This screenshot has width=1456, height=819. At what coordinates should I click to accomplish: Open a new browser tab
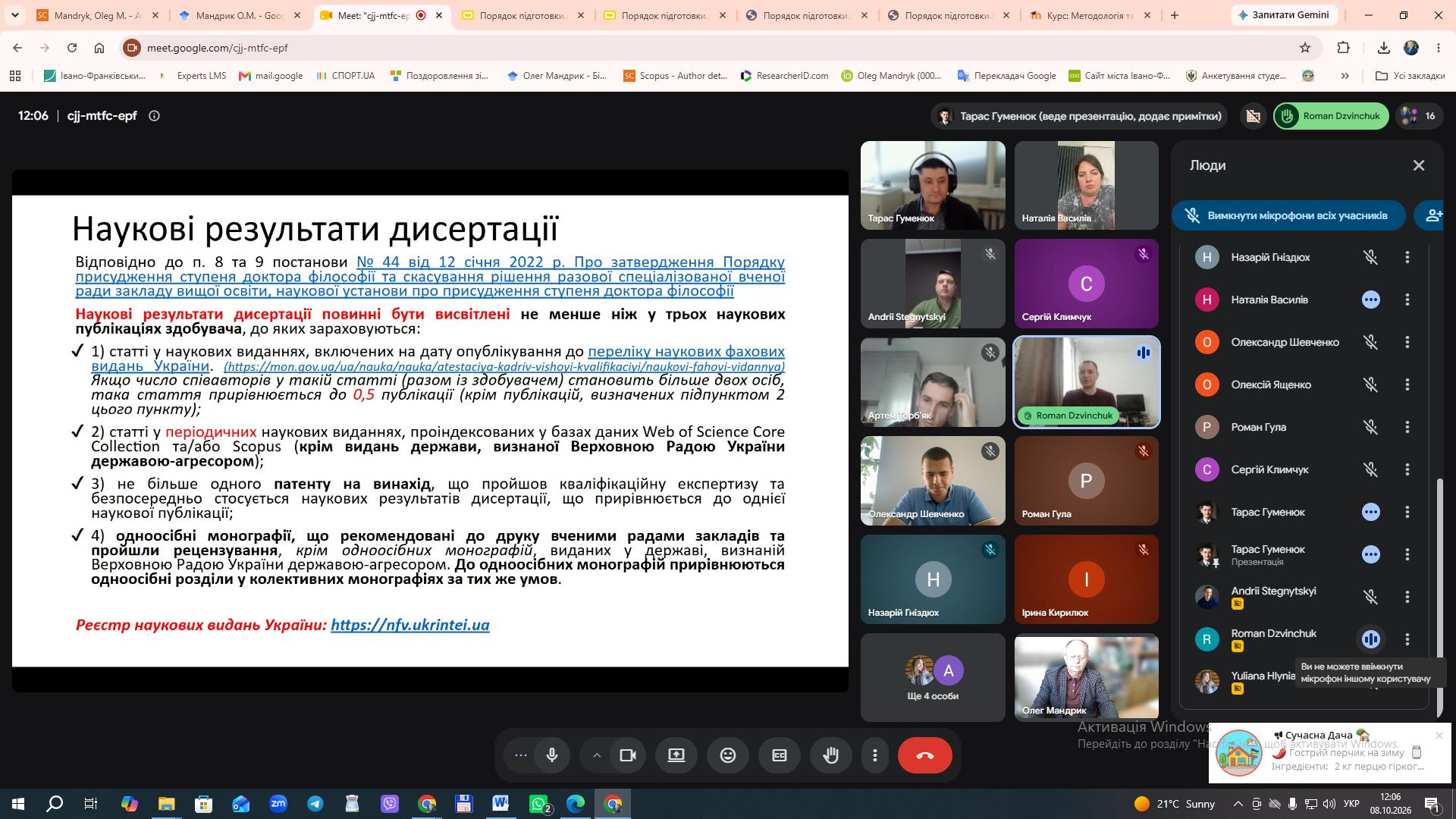click(1175, 15)
